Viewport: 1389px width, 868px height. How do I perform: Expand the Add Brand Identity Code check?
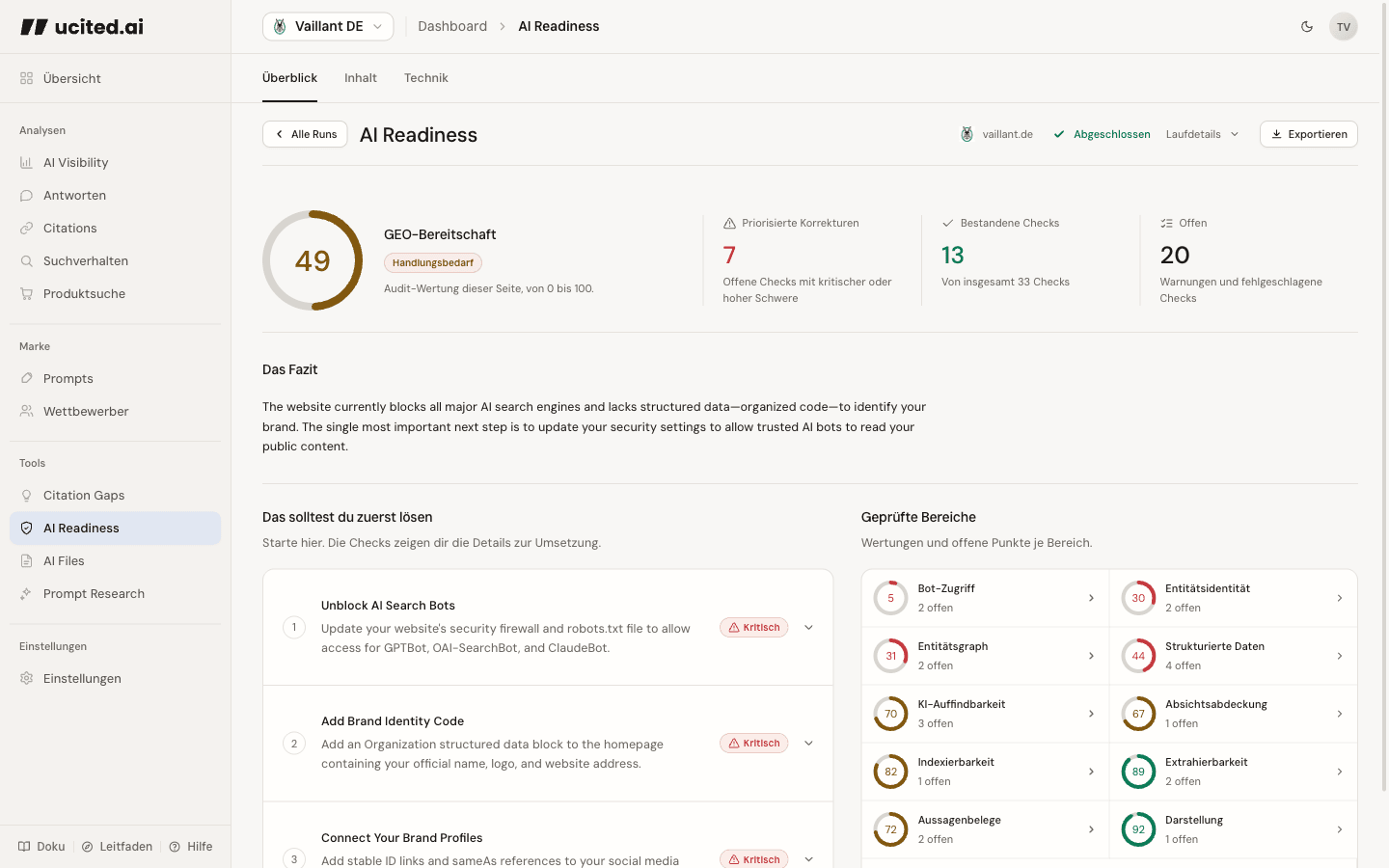pyautogui.click(x=808, y=744)
